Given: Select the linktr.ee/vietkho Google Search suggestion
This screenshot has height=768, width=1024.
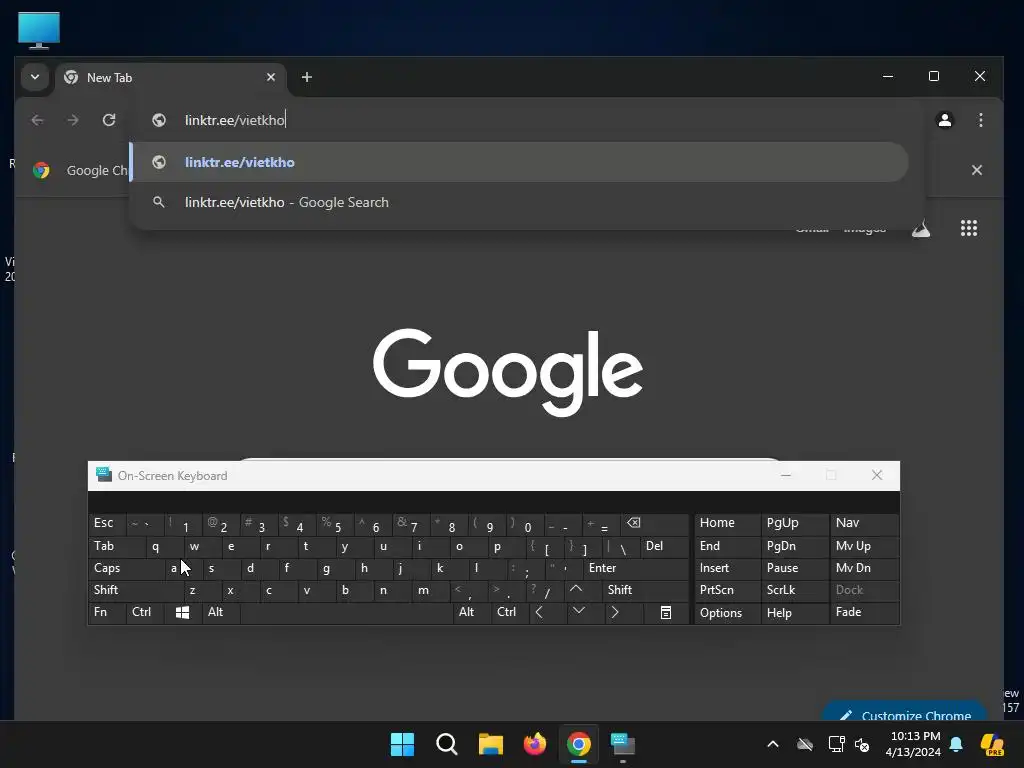Looking at the screenshot, I should pos(519,202).
